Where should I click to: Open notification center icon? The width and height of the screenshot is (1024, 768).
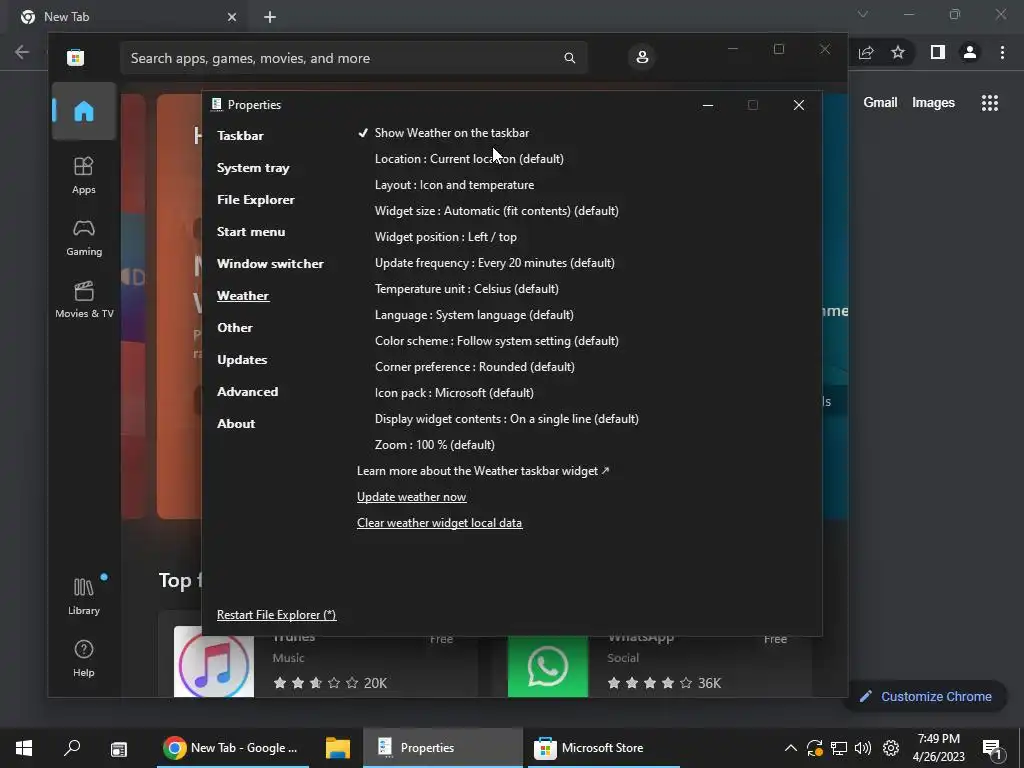993,748
